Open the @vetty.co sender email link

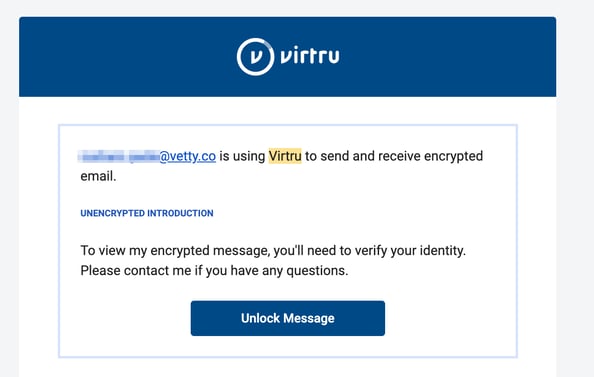point(188,156)
